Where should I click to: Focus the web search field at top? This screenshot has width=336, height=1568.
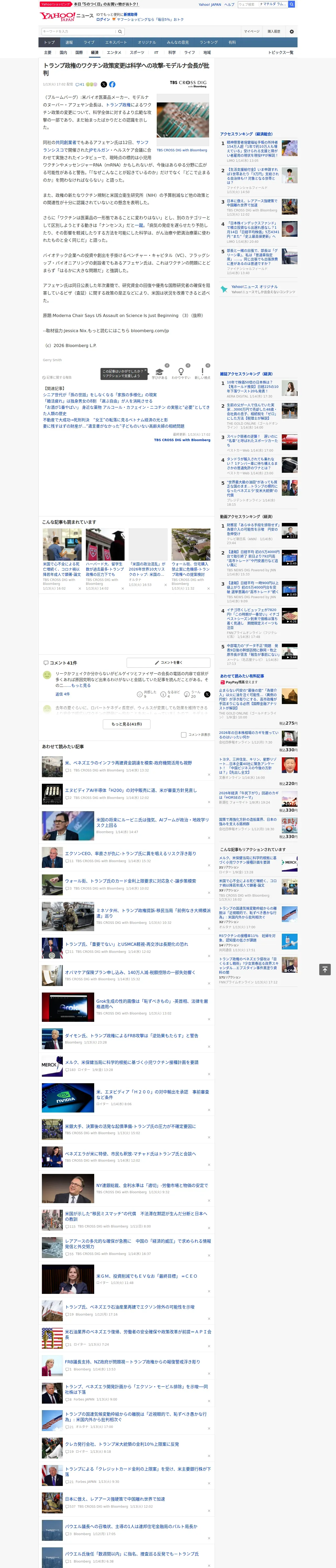(248, 4)
